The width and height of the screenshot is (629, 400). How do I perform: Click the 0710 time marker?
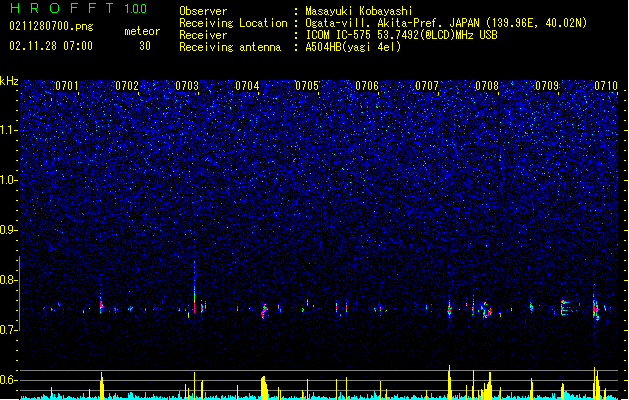click(606, 86)
